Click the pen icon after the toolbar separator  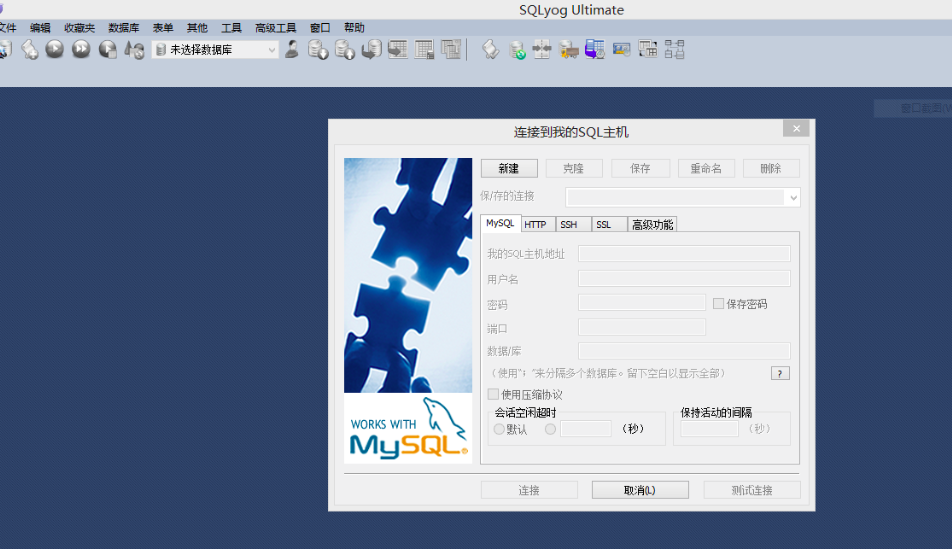490,49
